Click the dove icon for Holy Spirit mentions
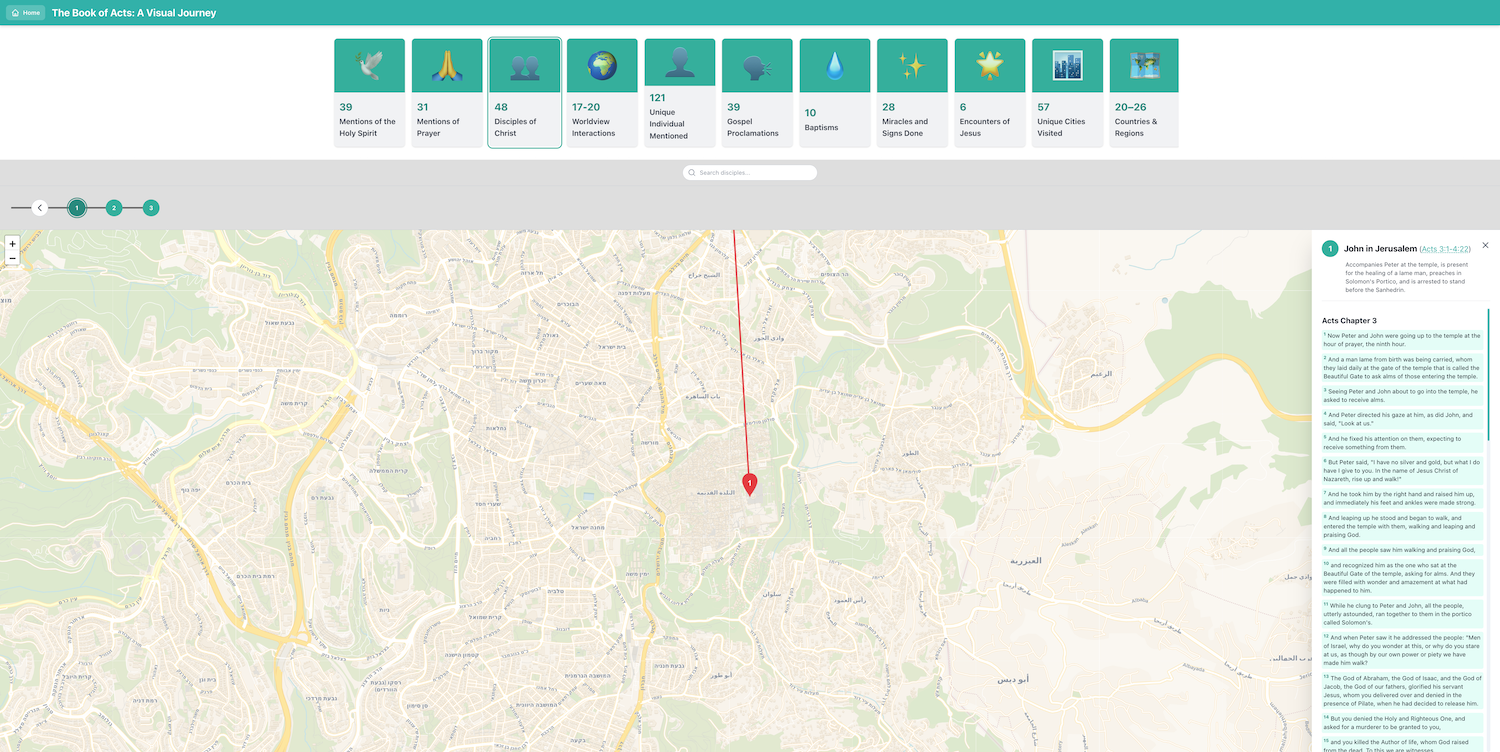 [x=369, y=66]
